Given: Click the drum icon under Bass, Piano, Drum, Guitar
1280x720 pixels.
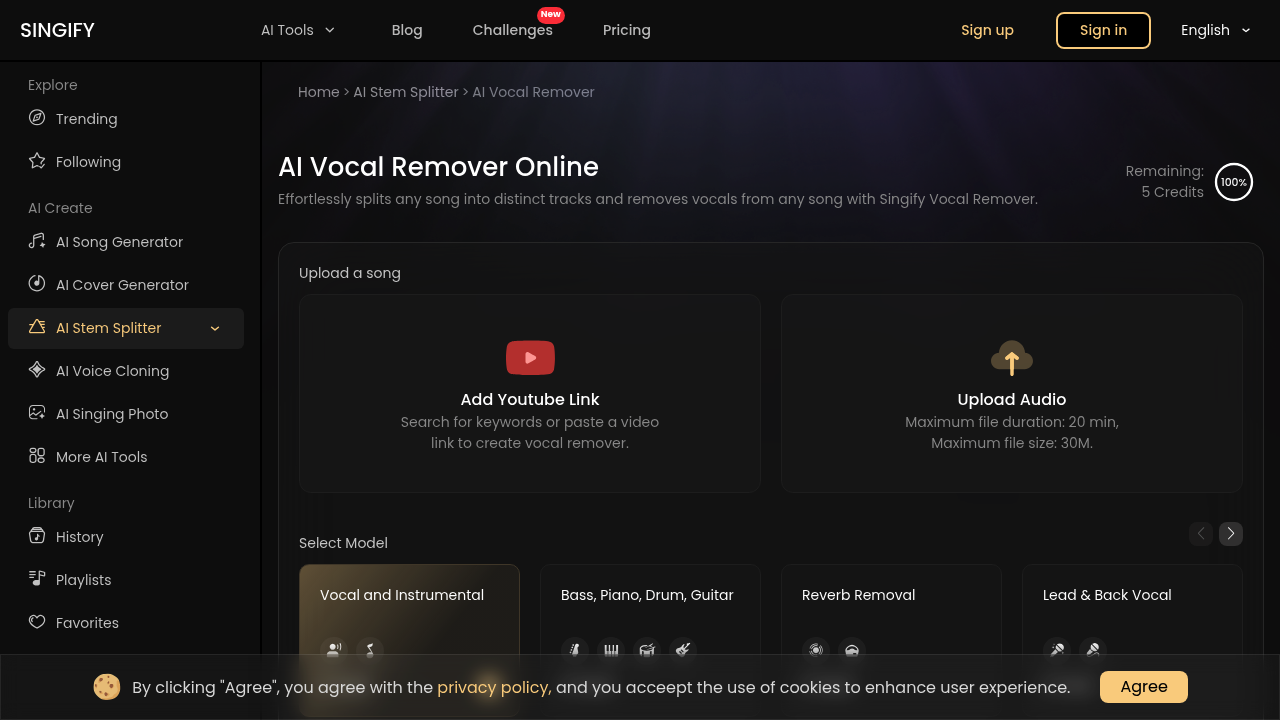Looking at the screenshot, I should tap(647, 650).
